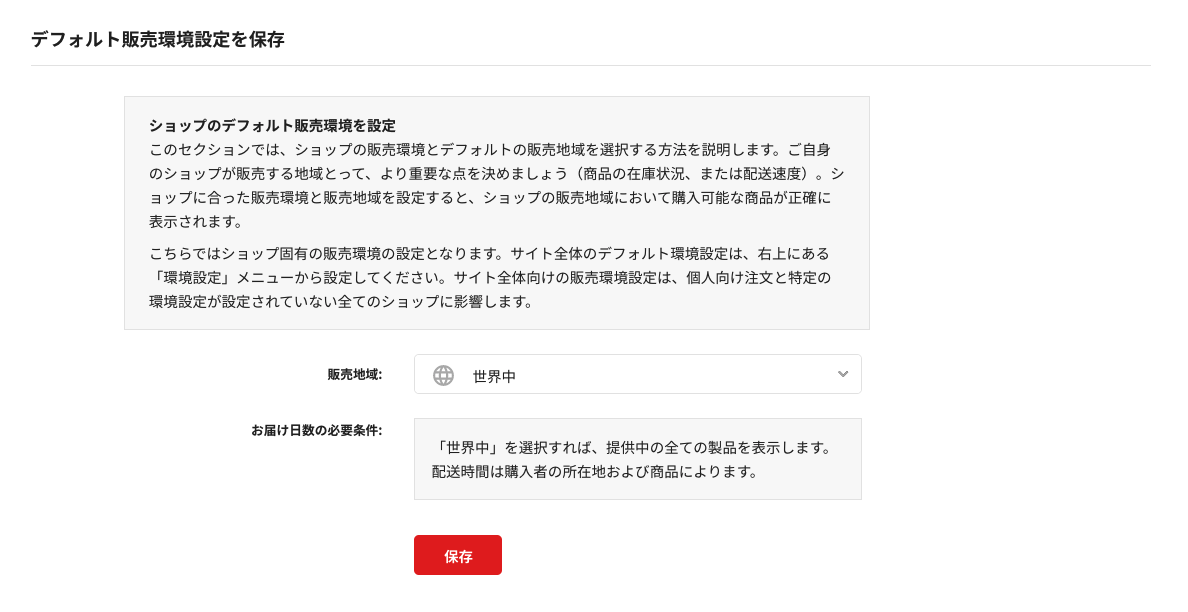The width and height of the screenshot is (1188, 612).
Task: Open the 販売地域 dropdown showing 世界中
Action: (637, 374)
